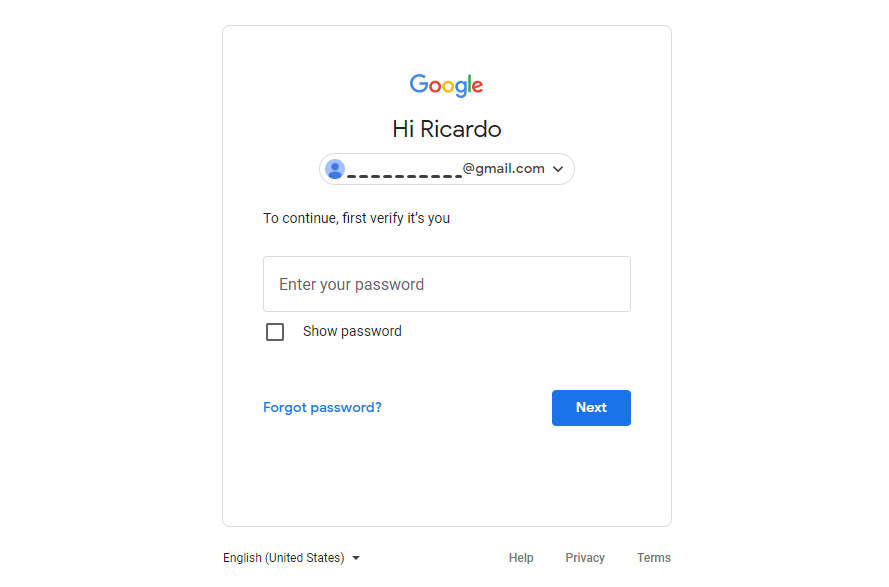Screen dimensions: 889x587
Task: Click the "Enter your password" placeholder text
Action: click(x=351, y=284)
